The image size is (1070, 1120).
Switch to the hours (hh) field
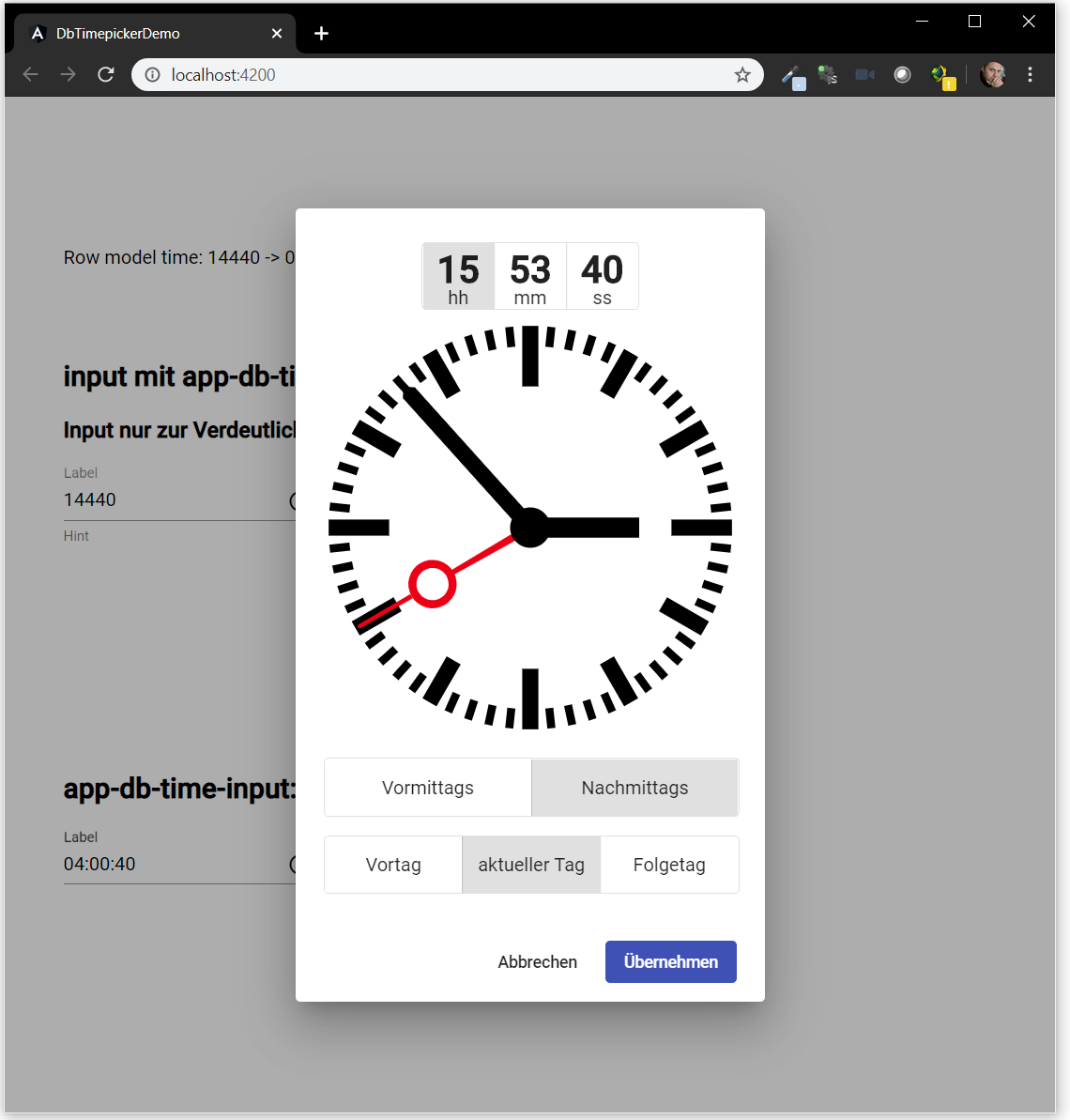[x=458, y=276]
